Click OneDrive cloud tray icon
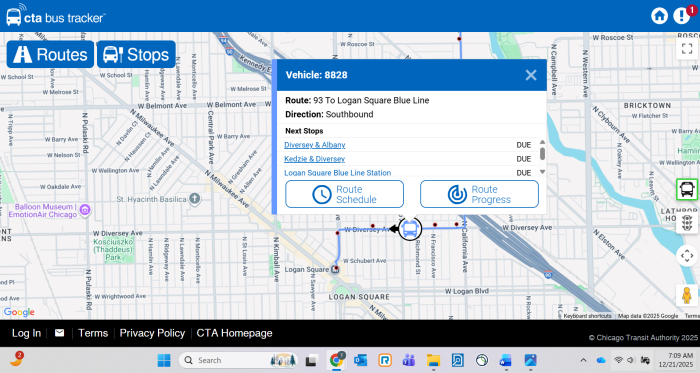Viewport: 700px width, 373px height. click(601, 360)
